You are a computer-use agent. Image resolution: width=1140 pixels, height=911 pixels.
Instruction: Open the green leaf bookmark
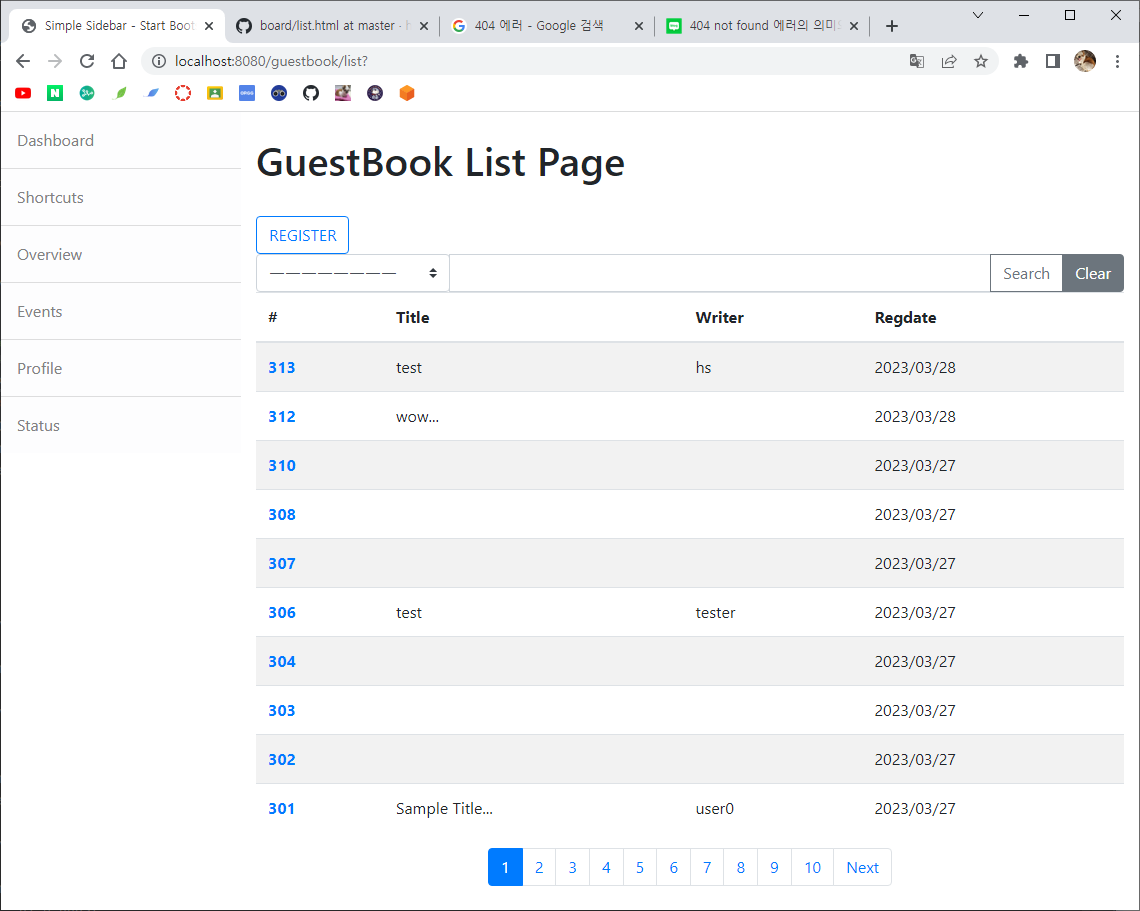click(x=119, y=93)
